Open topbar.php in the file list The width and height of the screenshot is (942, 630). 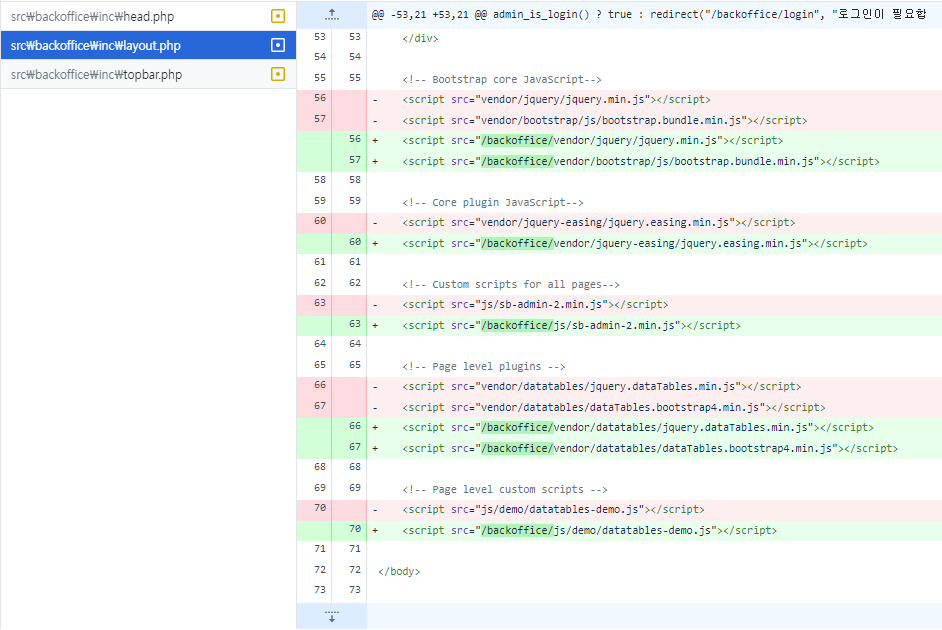point(148,74)
